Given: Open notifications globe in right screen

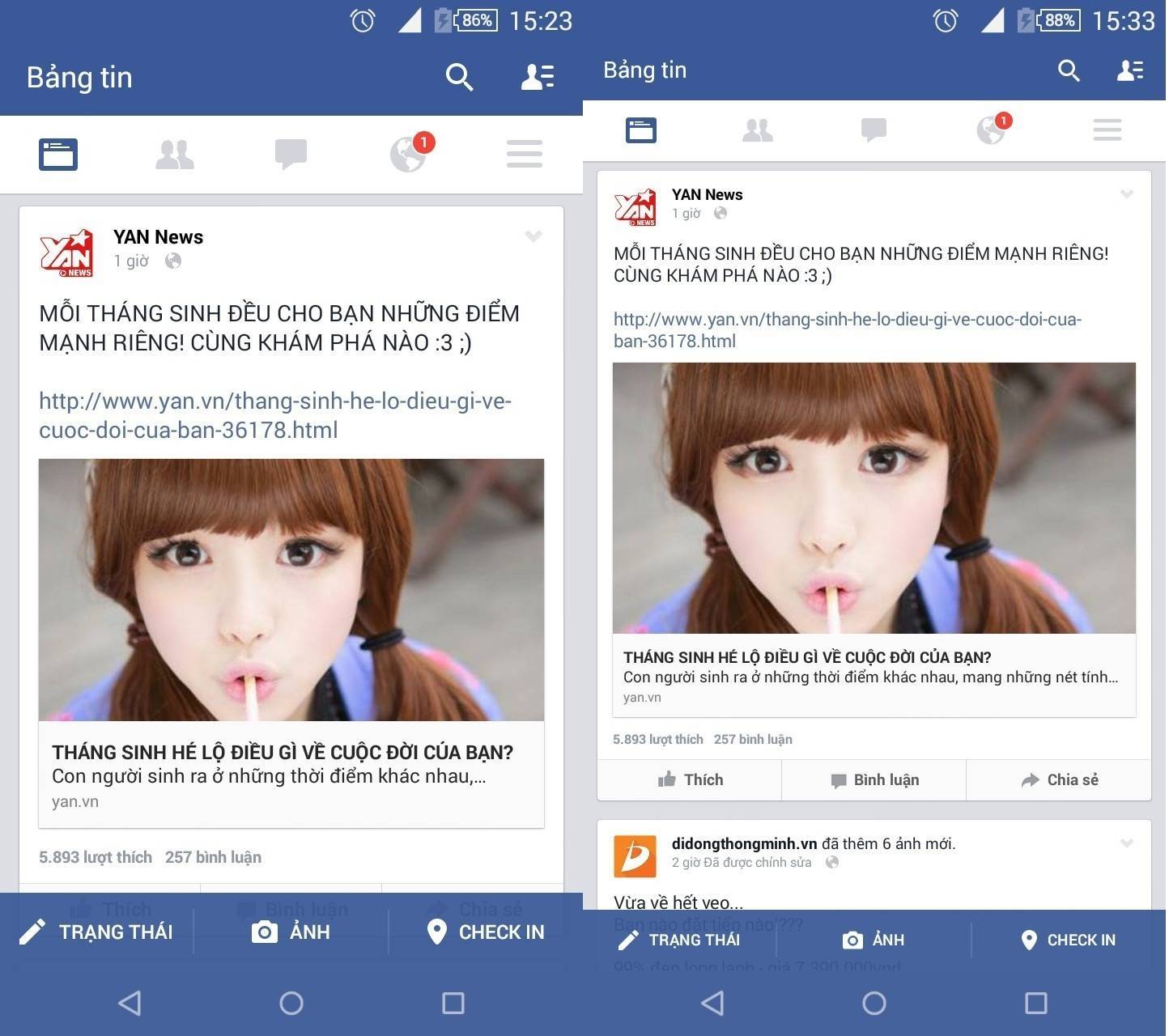Looking at the screenshot, I should [992, 129].
